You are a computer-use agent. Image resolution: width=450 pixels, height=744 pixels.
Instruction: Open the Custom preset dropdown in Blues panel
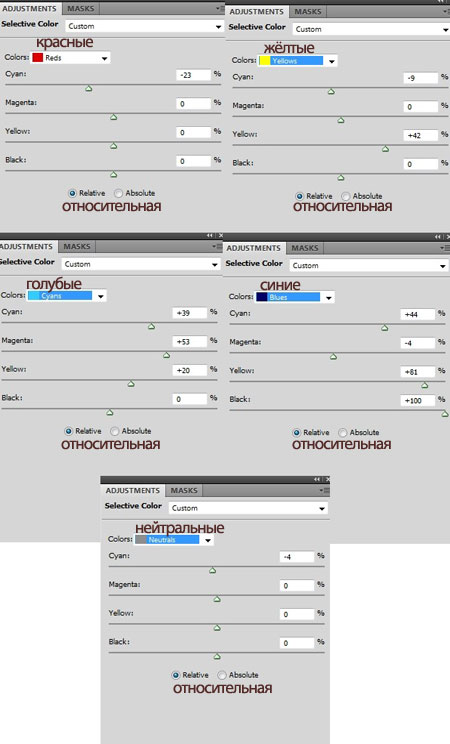click(x=369, y=265)
